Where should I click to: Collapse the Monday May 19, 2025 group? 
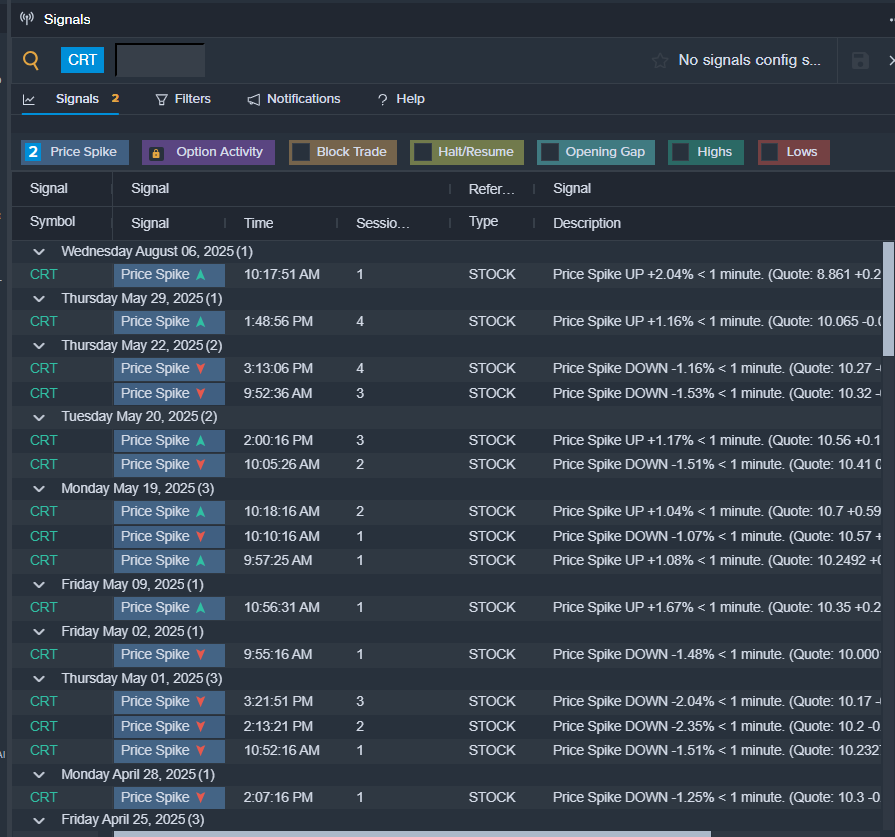coord(39,489)
